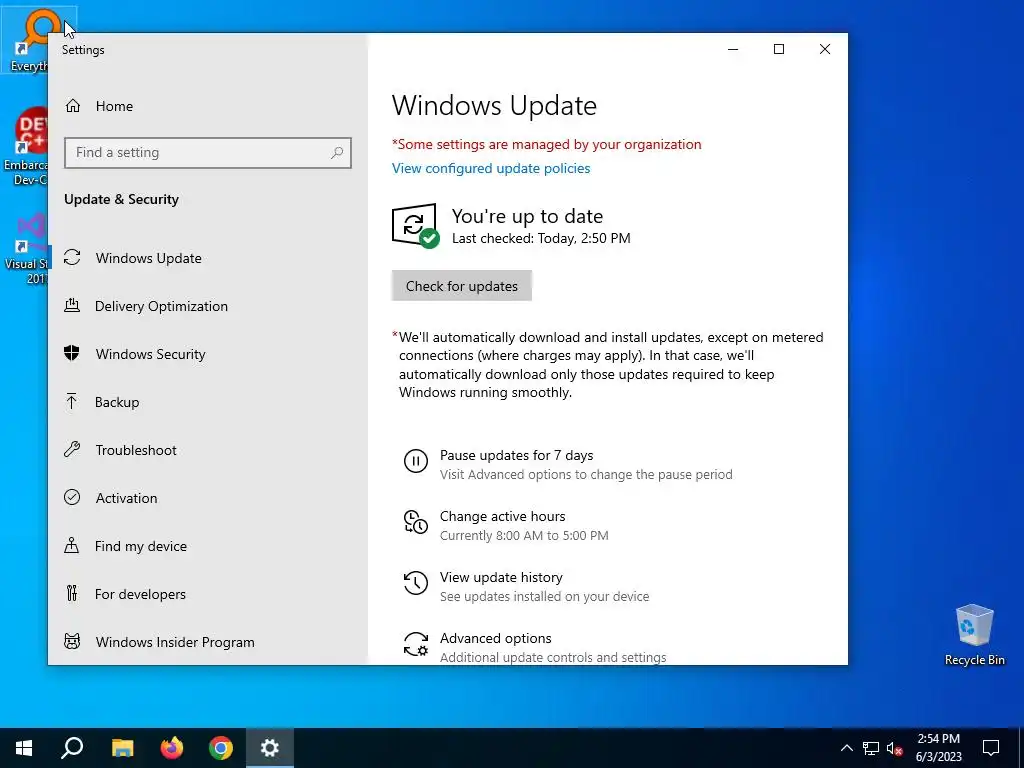Click the Delivery Optimization icon
This screenshot has height=768, width=1024.
(72, 305)
